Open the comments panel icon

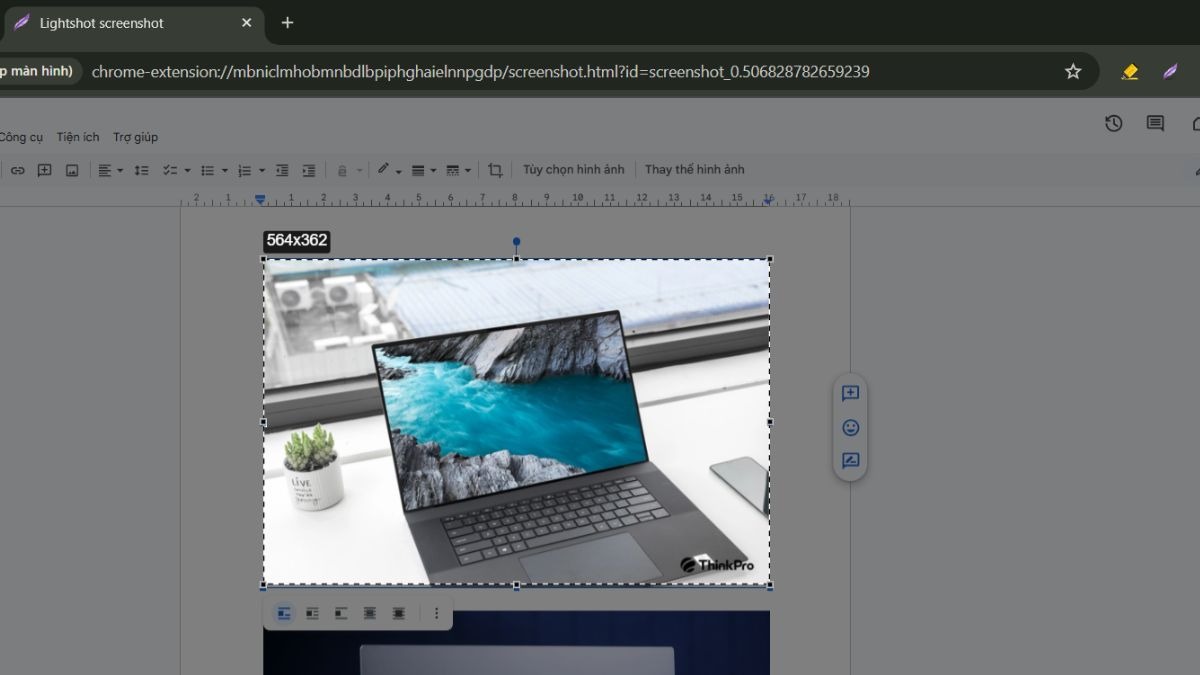coord(1155,123)
